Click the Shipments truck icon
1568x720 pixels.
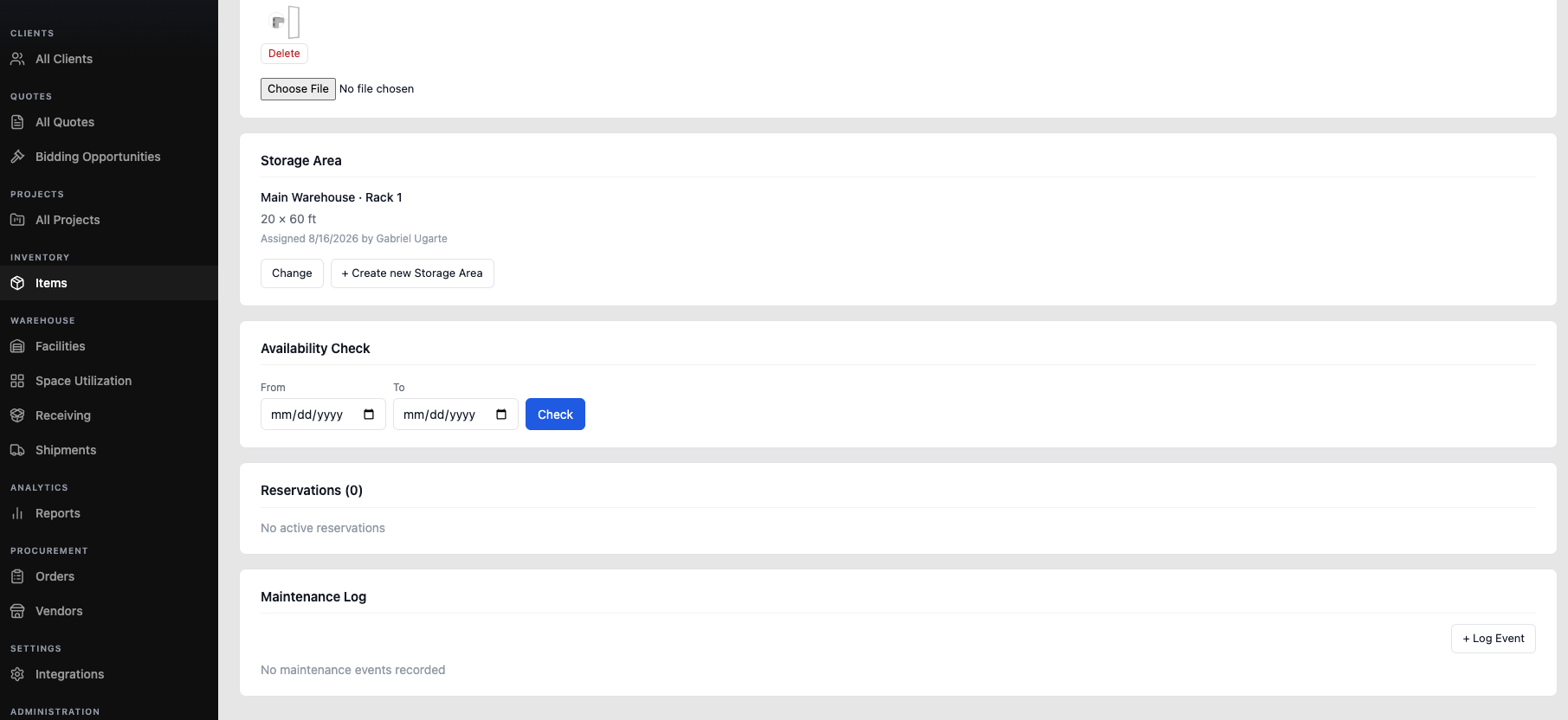[17, 450]
